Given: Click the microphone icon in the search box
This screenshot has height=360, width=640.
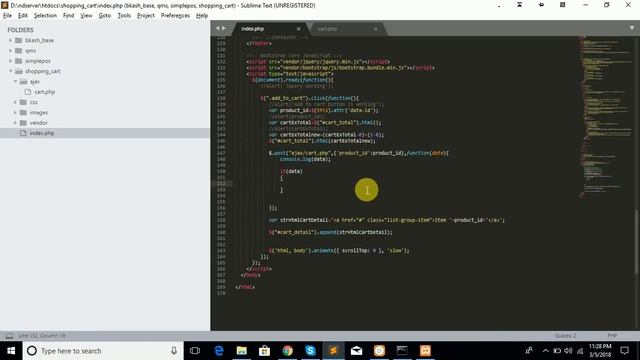Looking at the screenshot, I should (174, 351).
